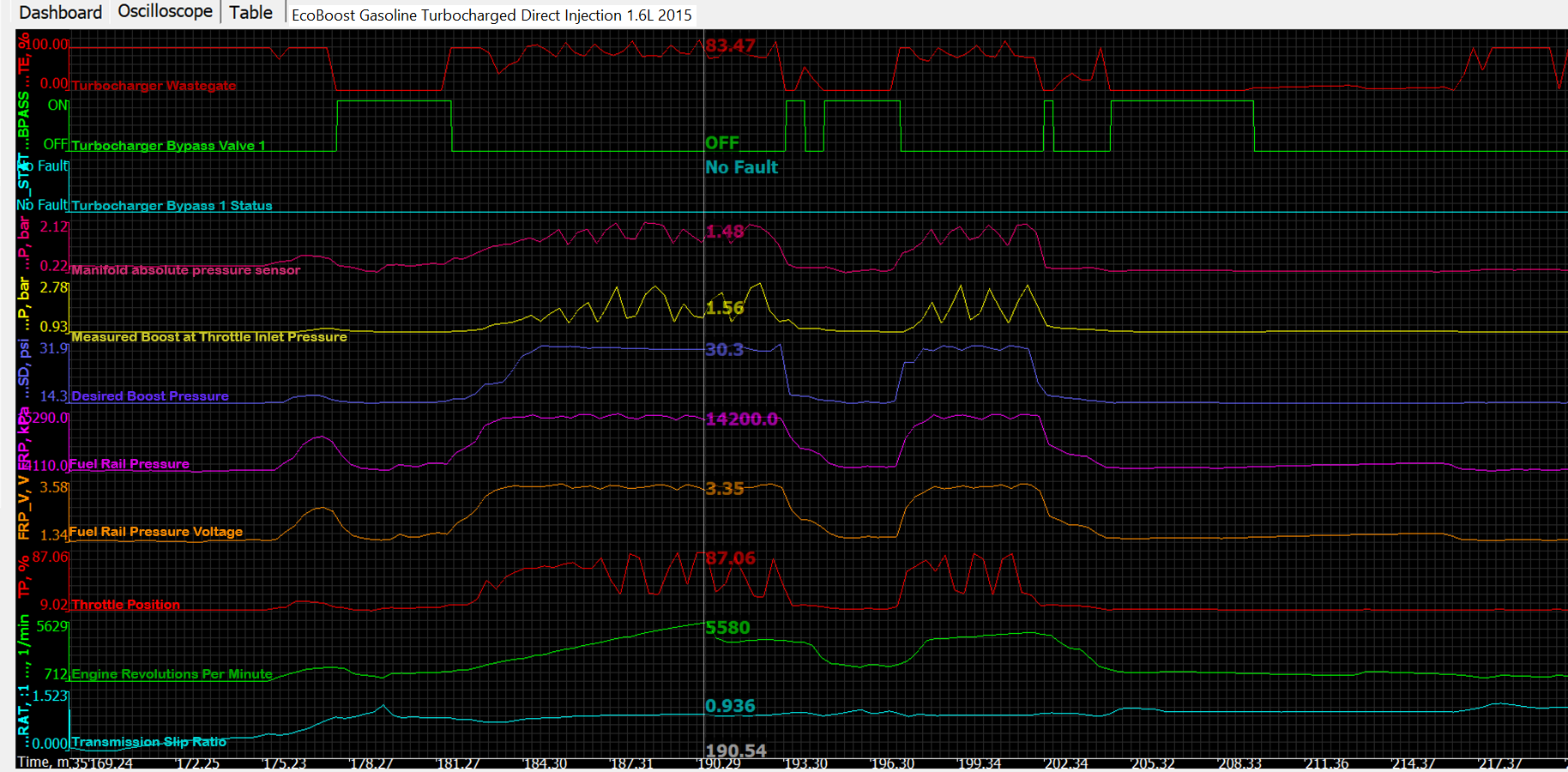Click time axis tick 211.36
1568x772 pixels.
tap(1326, 763)
